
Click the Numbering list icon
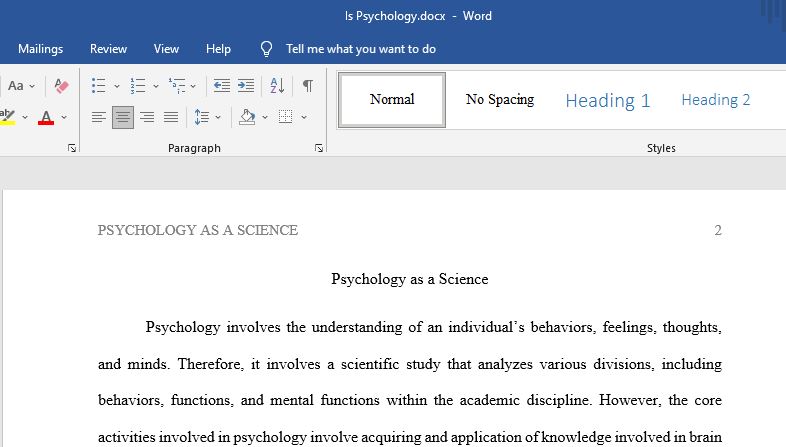coord(138,86)
